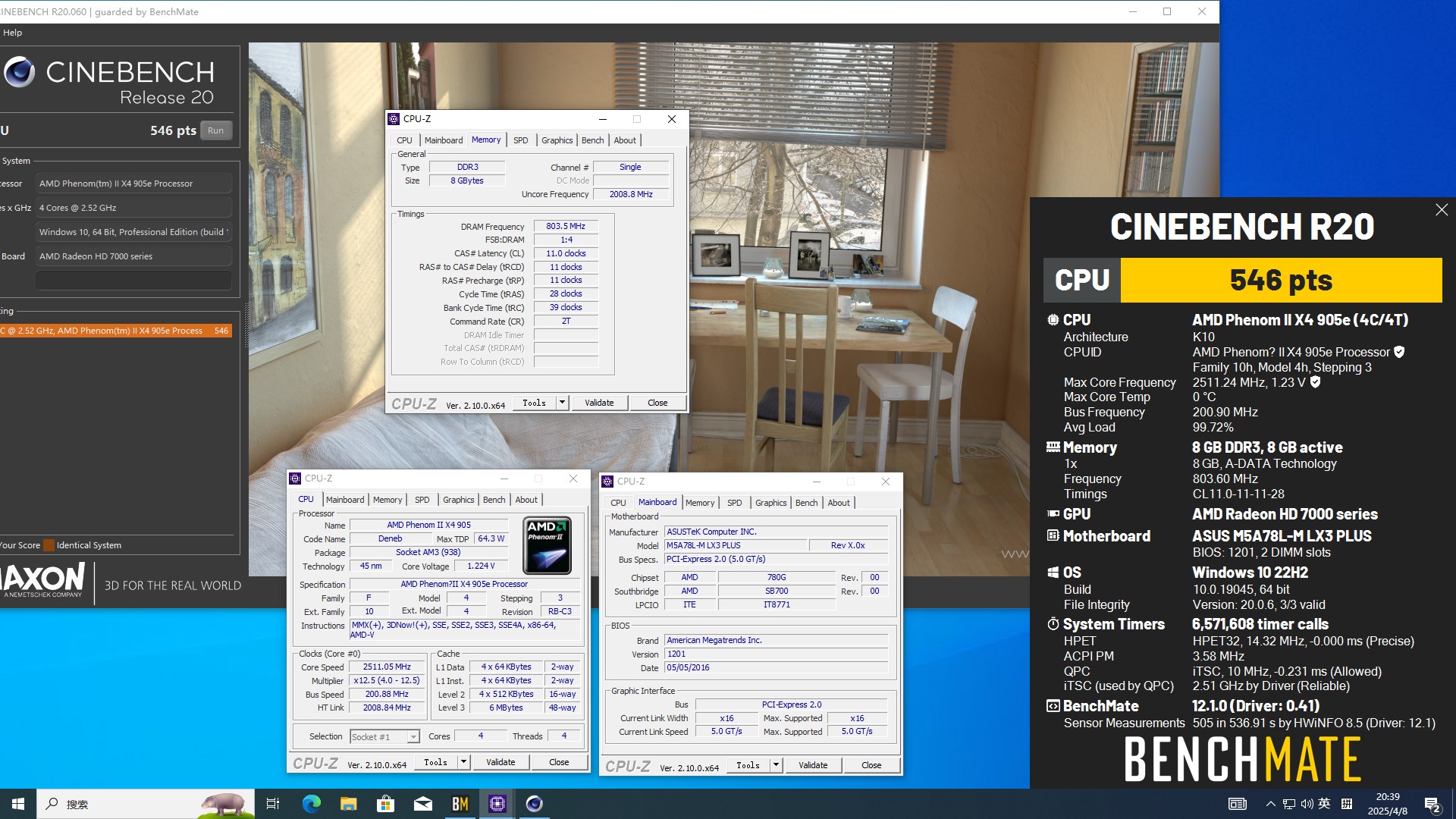Switch to SPD tab in Memory CPU-Z window
1456x819 pixels.
520,140
